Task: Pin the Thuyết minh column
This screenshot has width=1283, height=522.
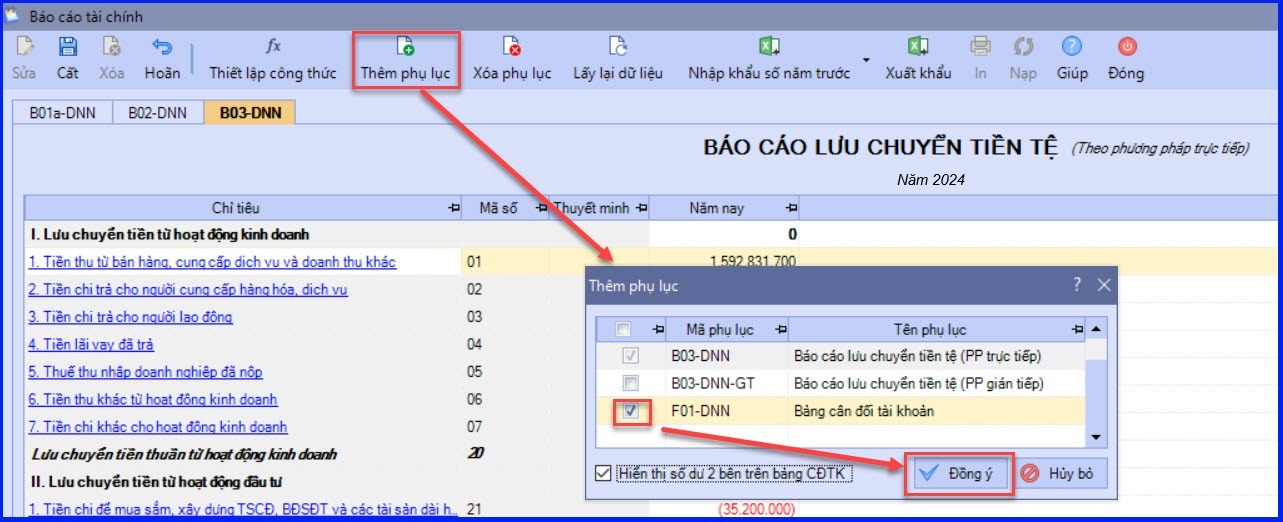Action: pos(641,208)
